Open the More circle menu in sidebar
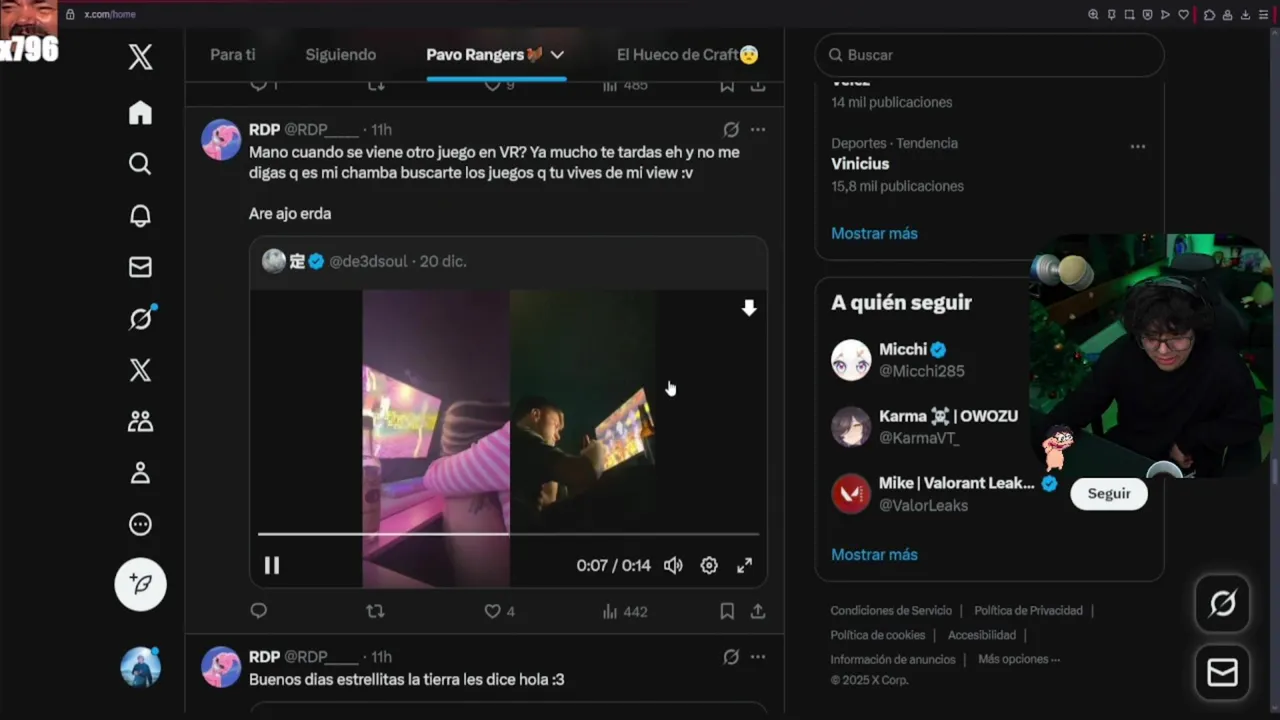 [x=140, y=524]
